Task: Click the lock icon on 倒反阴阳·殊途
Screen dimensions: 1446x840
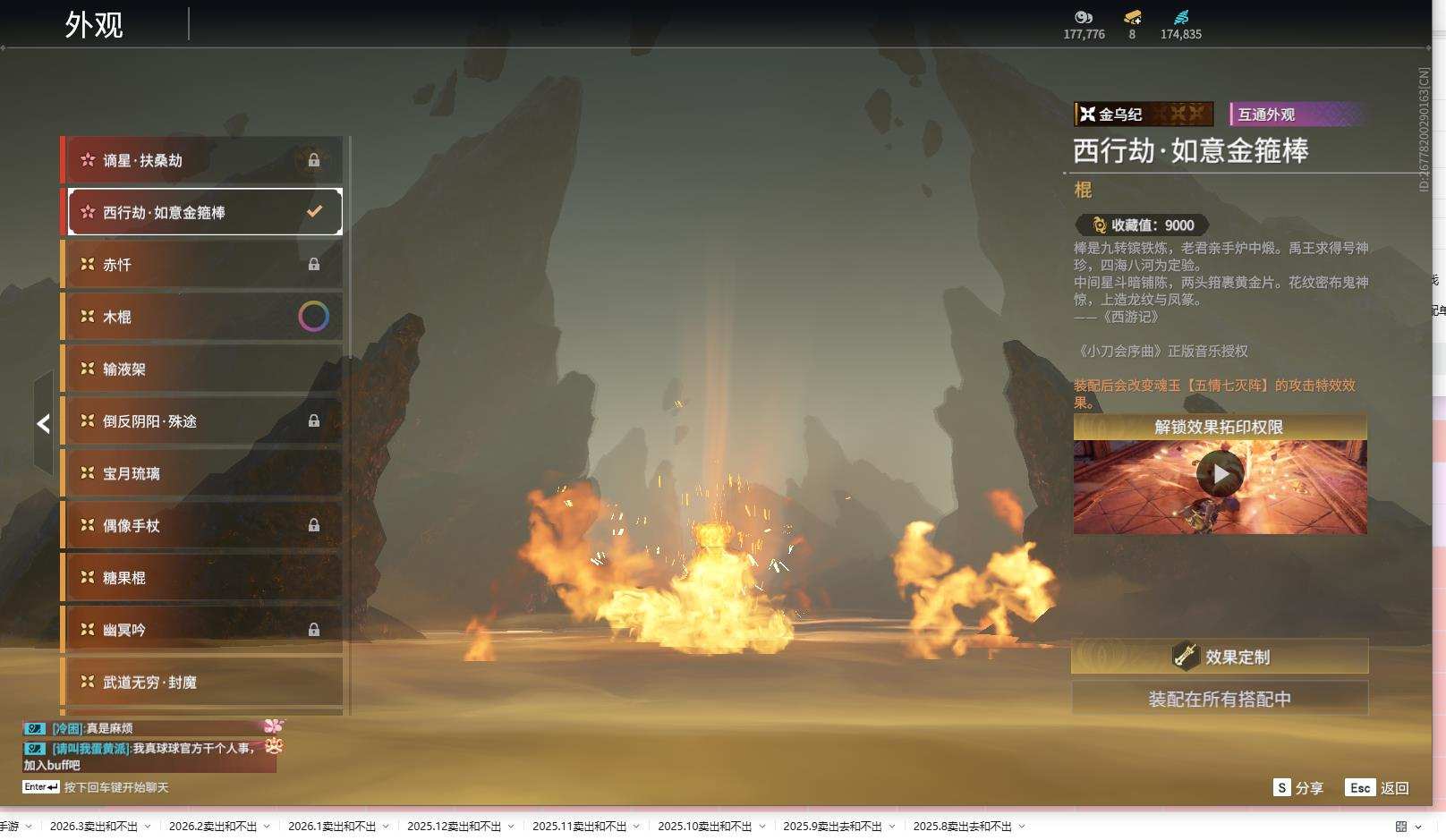Action: pyautogui.click(x=314, y=421)
